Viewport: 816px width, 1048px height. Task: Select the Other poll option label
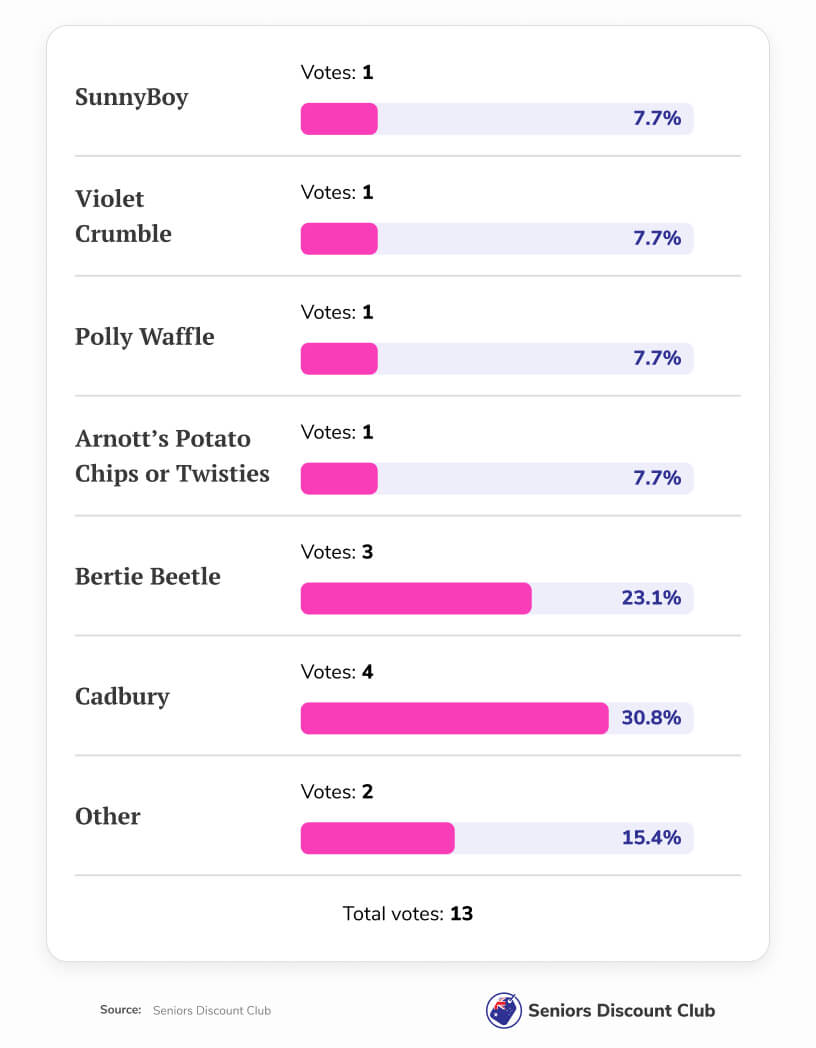(107, 816)
